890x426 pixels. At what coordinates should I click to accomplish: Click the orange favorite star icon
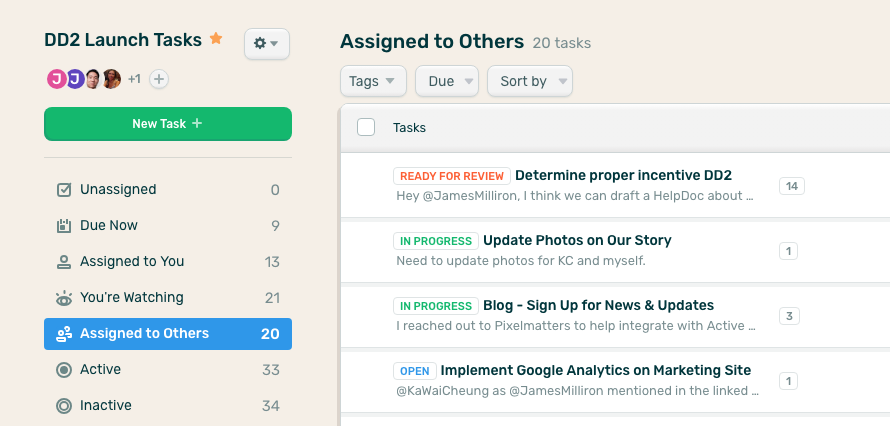(x=216, y=40)
